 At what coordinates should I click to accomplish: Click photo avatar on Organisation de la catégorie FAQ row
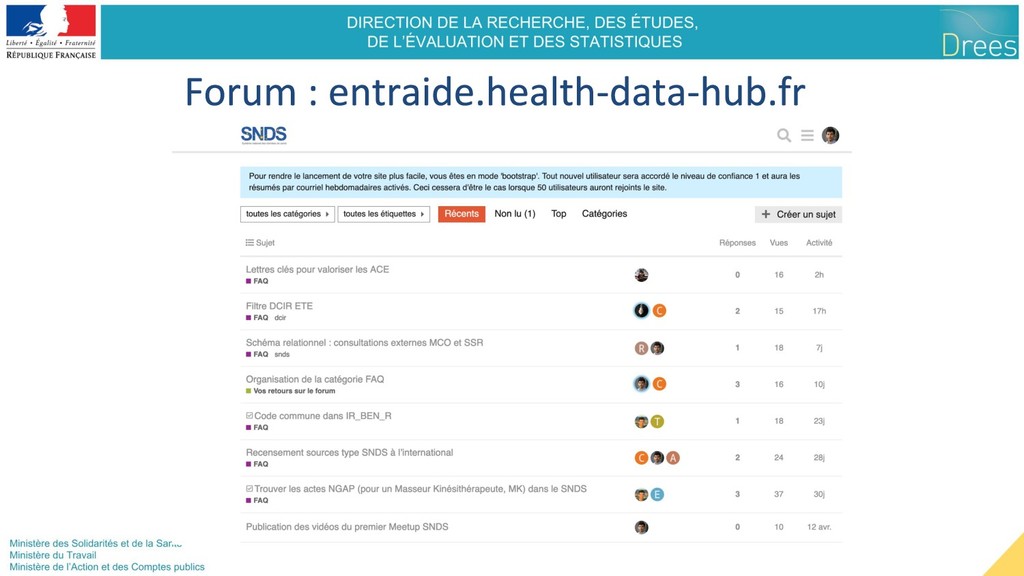(x=641, y=384)
